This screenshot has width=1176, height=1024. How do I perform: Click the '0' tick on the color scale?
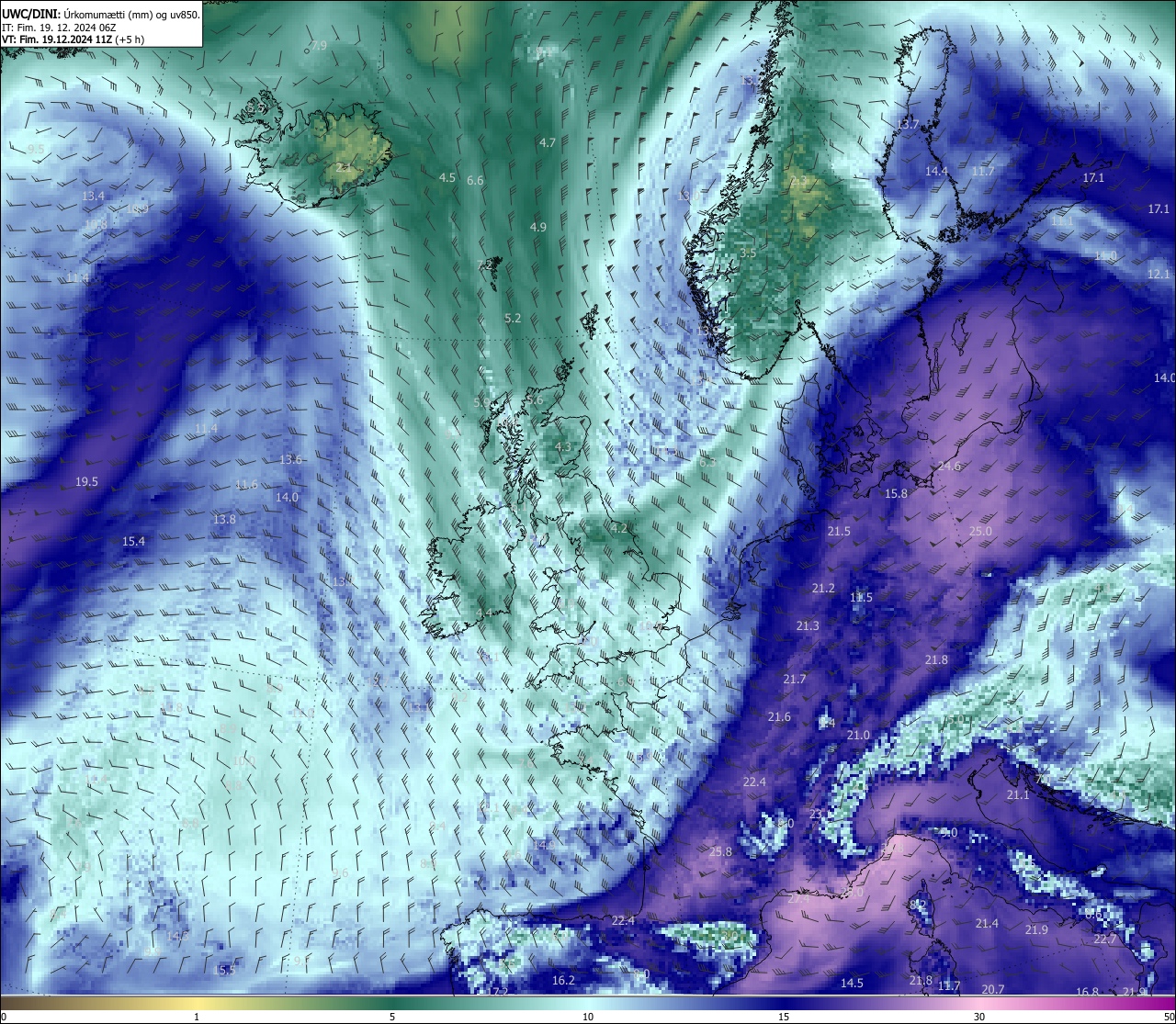click(3, 1017)
